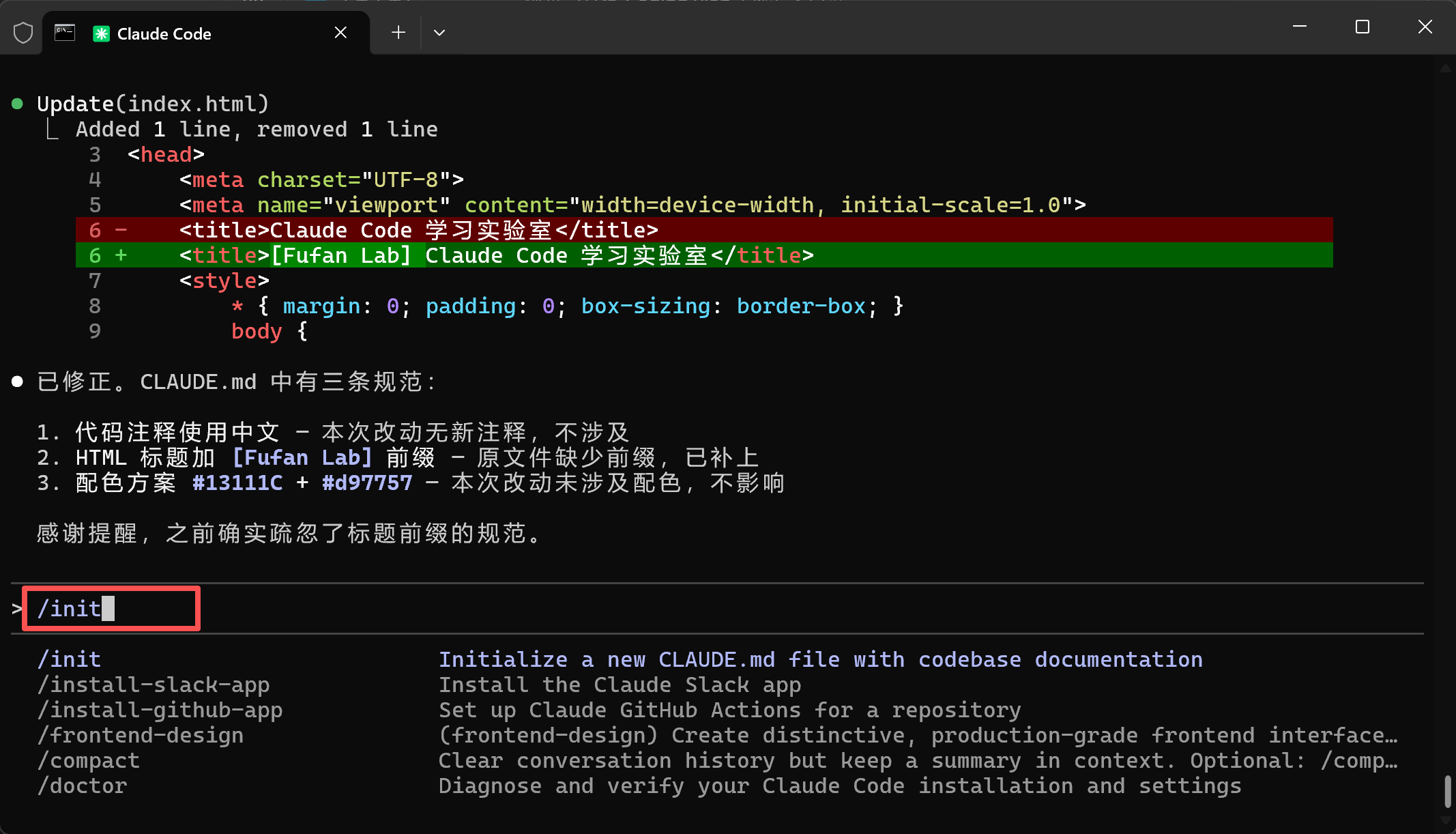The height and width of the screenshot is (834, 1456).
Task: Close the Claude Code tab
Action: coord(341,33)
